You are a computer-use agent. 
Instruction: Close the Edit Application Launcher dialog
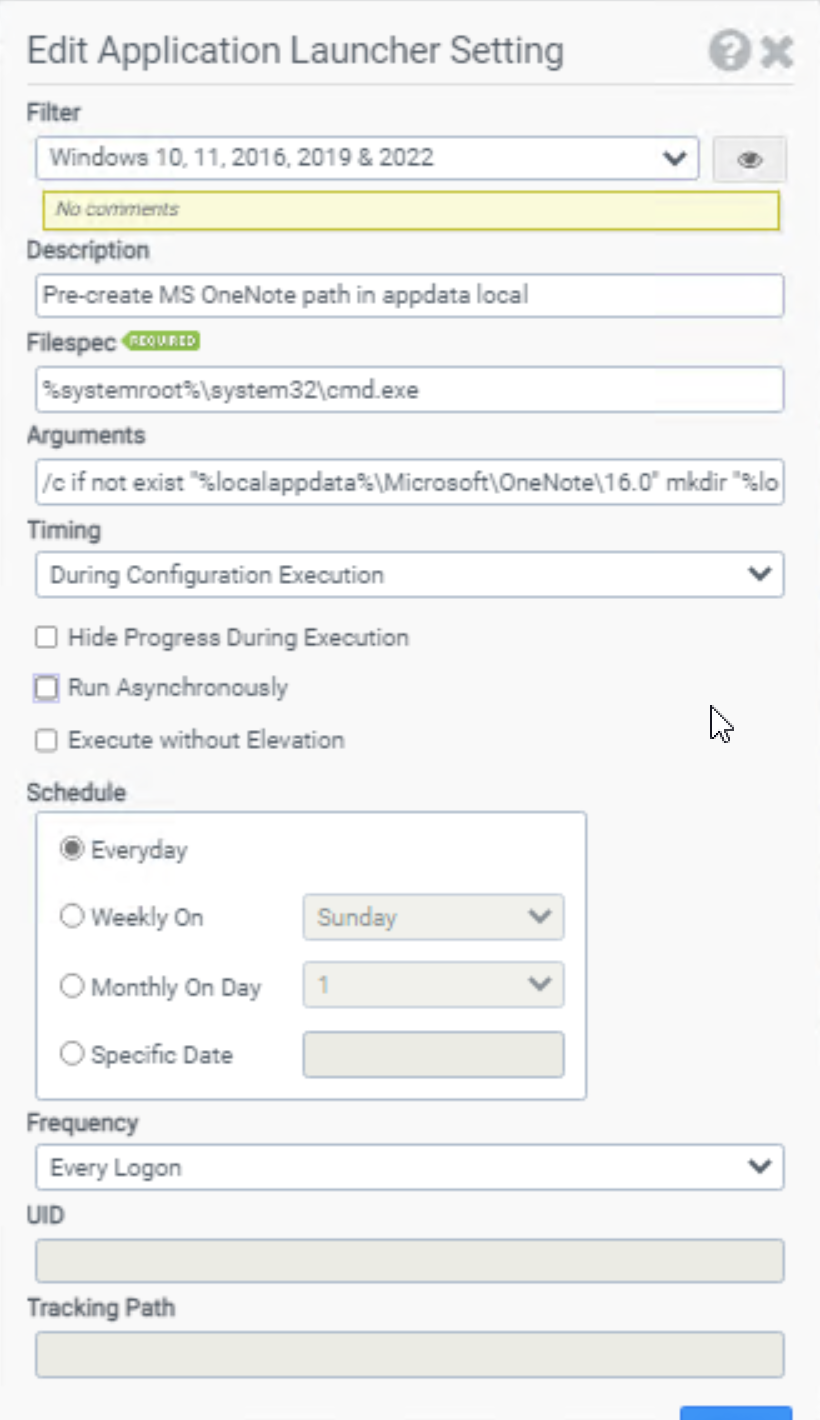pos(777,51)
